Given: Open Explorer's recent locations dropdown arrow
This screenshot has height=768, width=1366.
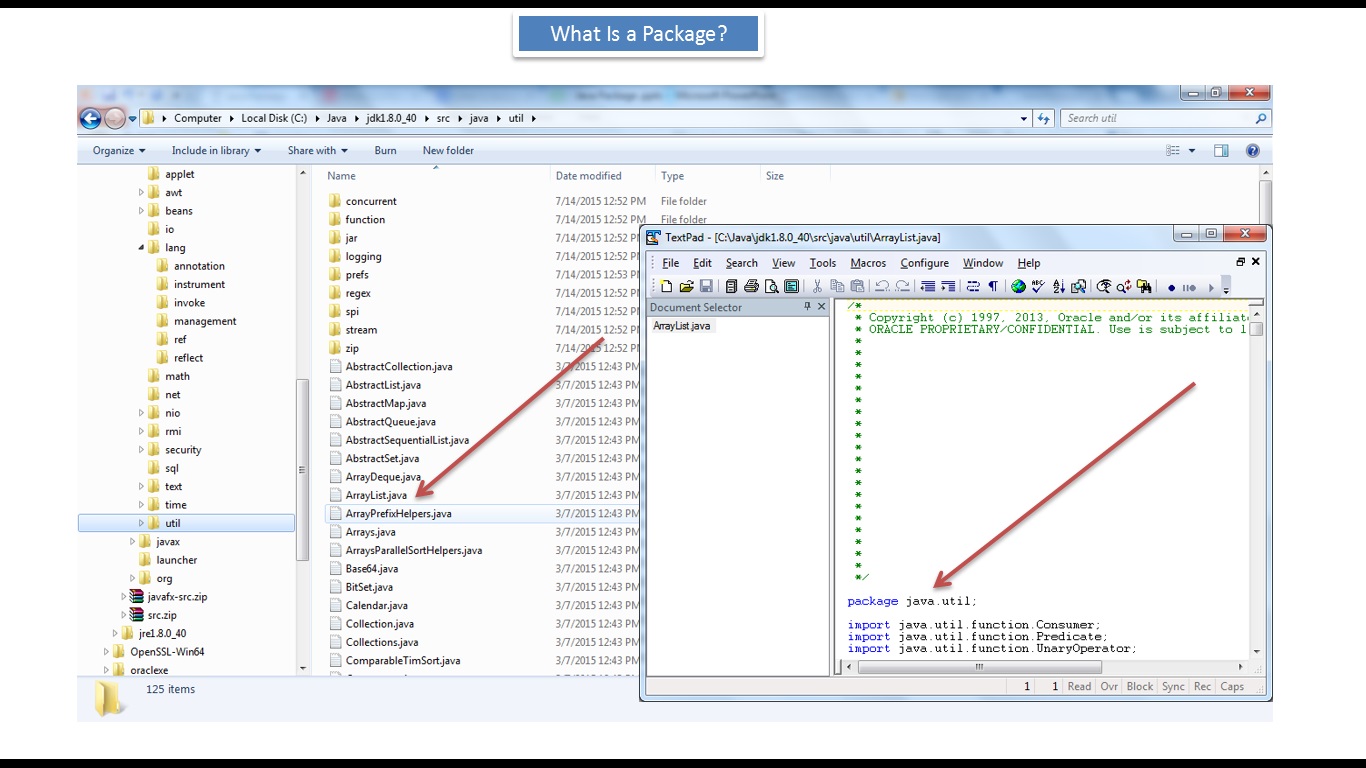Looking at the screenshot, I should coord(134,119).
